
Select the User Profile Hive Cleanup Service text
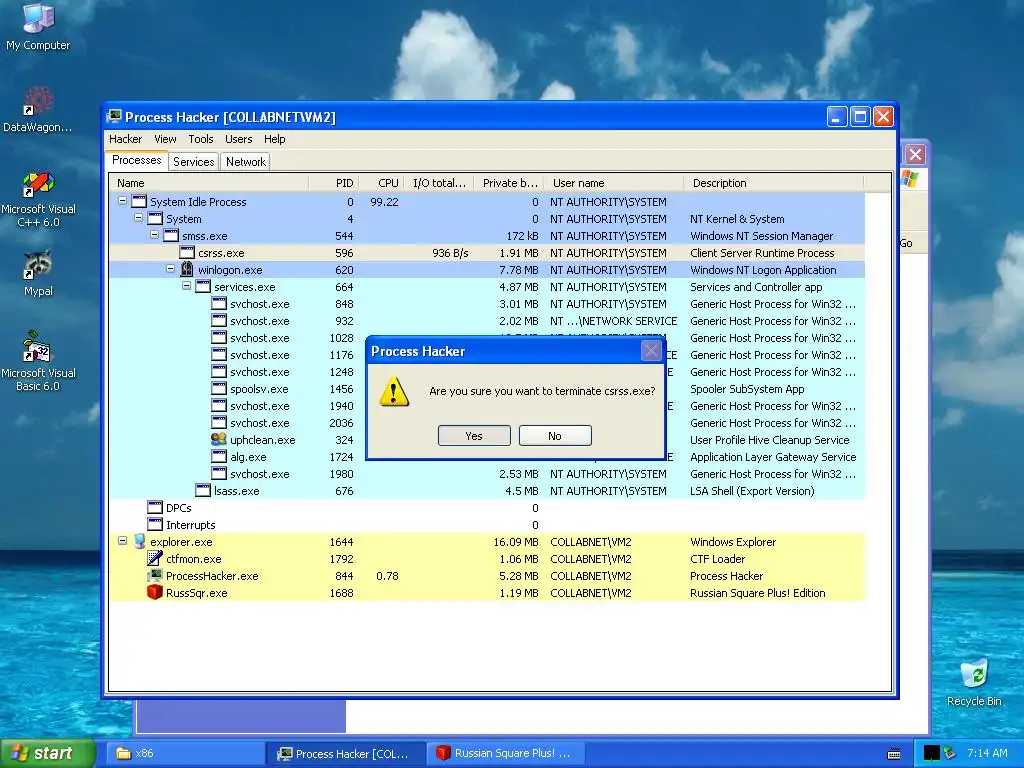click(x=769, y=440)
